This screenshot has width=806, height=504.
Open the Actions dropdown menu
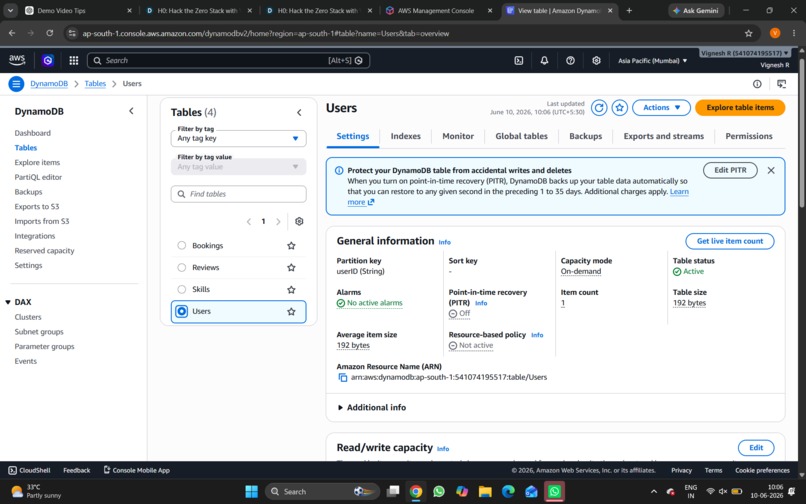click(x=661, y=107)
